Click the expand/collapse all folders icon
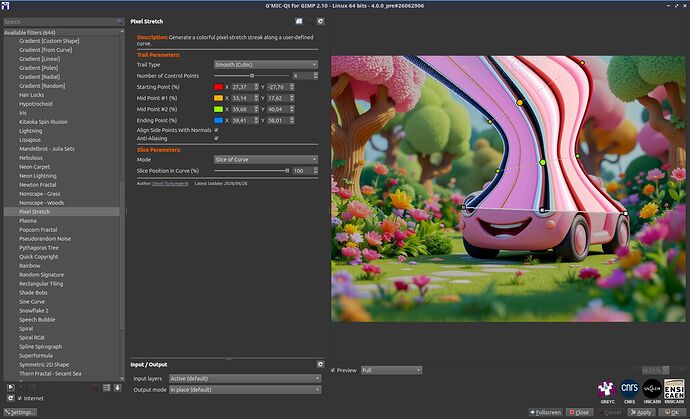Screen dimensions: 690x419 pos(106,388)
